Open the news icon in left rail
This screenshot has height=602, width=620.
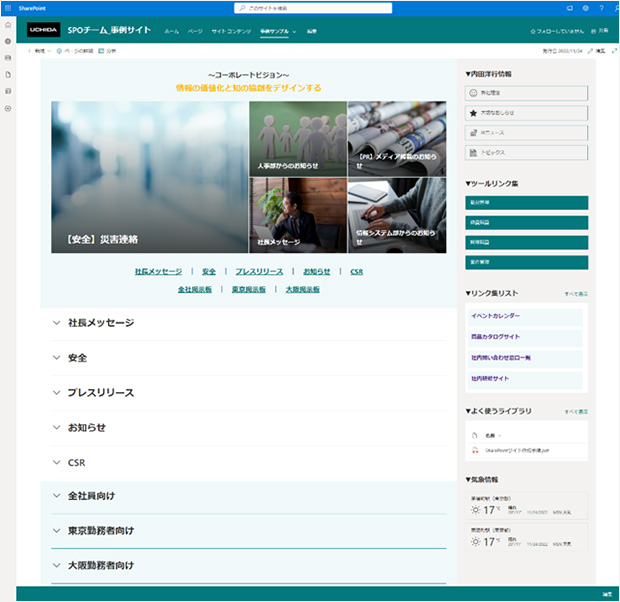tap(8, 58)
